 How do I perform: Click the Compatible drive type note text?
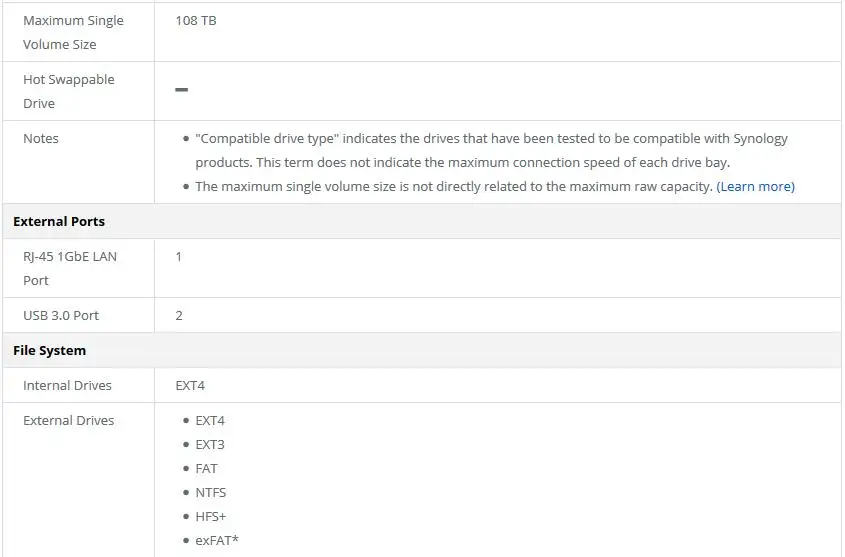pyautogui.click(x=491, y=150)
